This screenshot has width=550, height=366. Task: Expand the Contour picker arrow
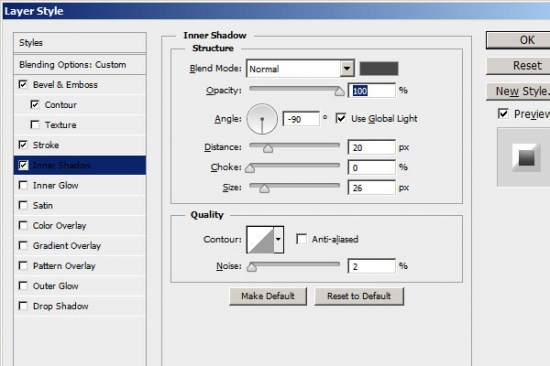pyautogui.click(x=278, y=240)
